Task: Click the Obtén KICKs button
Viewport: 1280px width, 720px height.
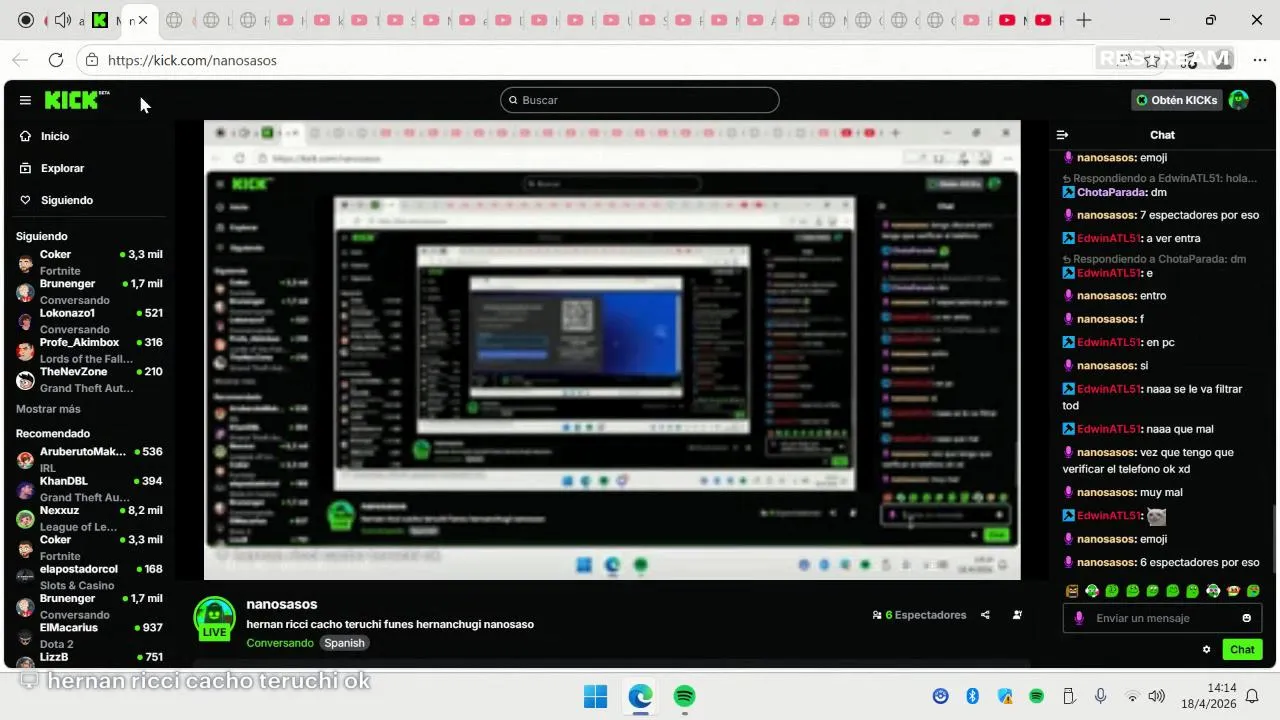Action: coord(1177,100)
